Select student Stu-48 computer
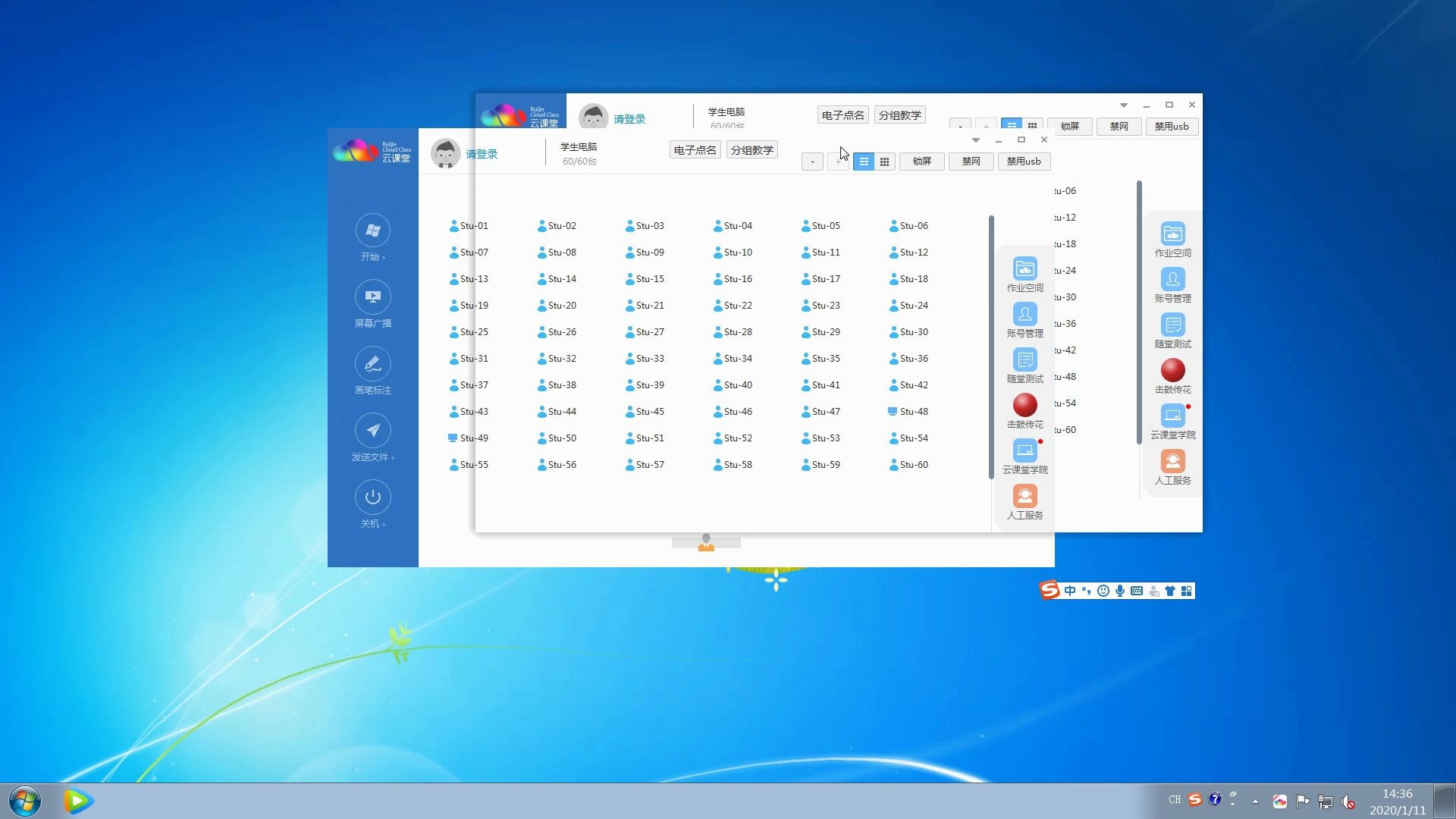1456x819 pixels. pyautogui.click(x=908, y=412)
